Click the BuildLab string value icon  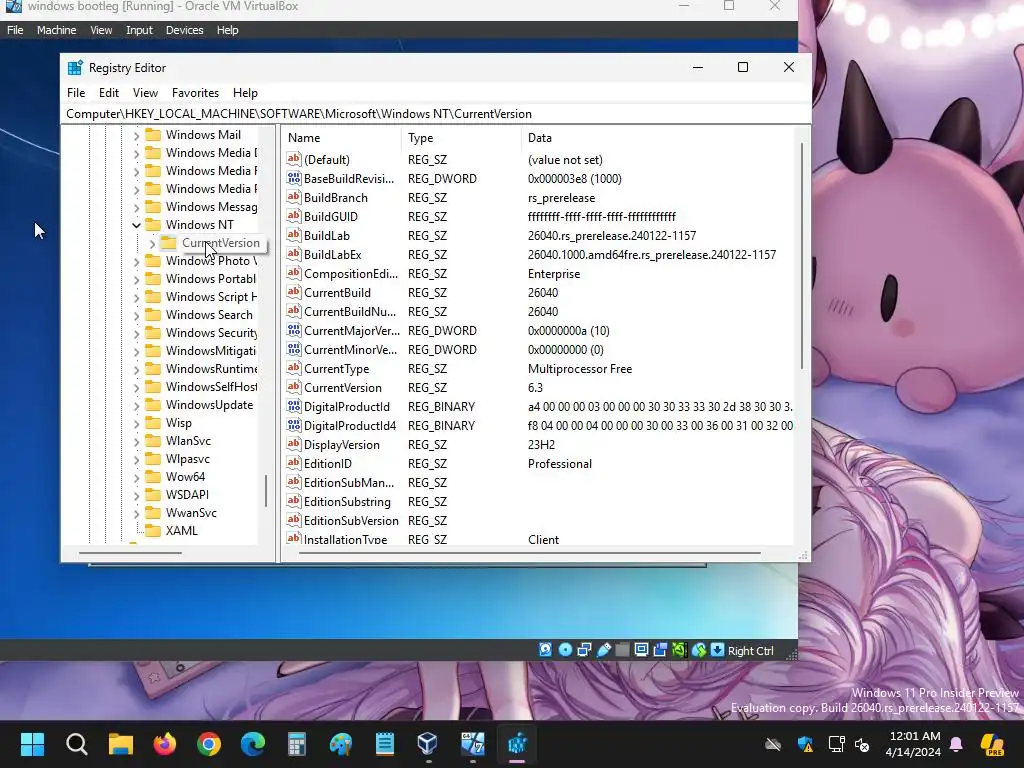tap(294, 235)
